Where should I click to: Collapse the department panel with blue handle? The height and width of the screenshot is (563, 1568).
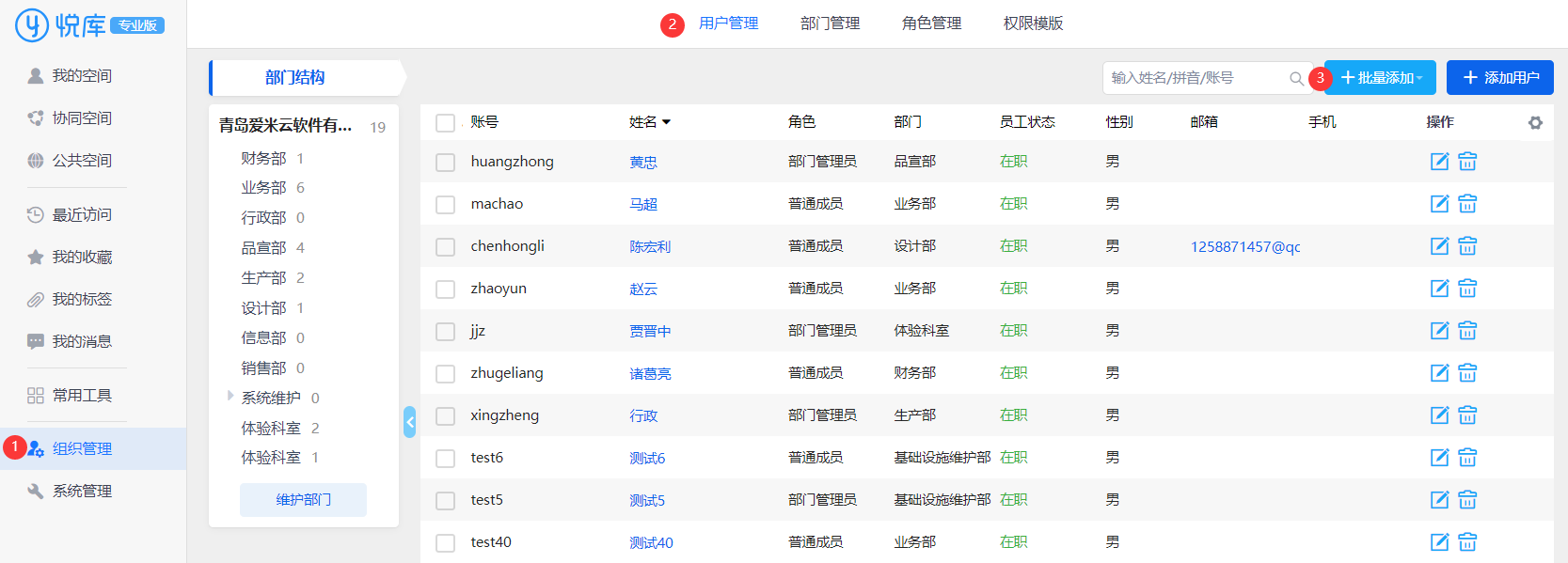pyautogui.click(x=409, y=422)
